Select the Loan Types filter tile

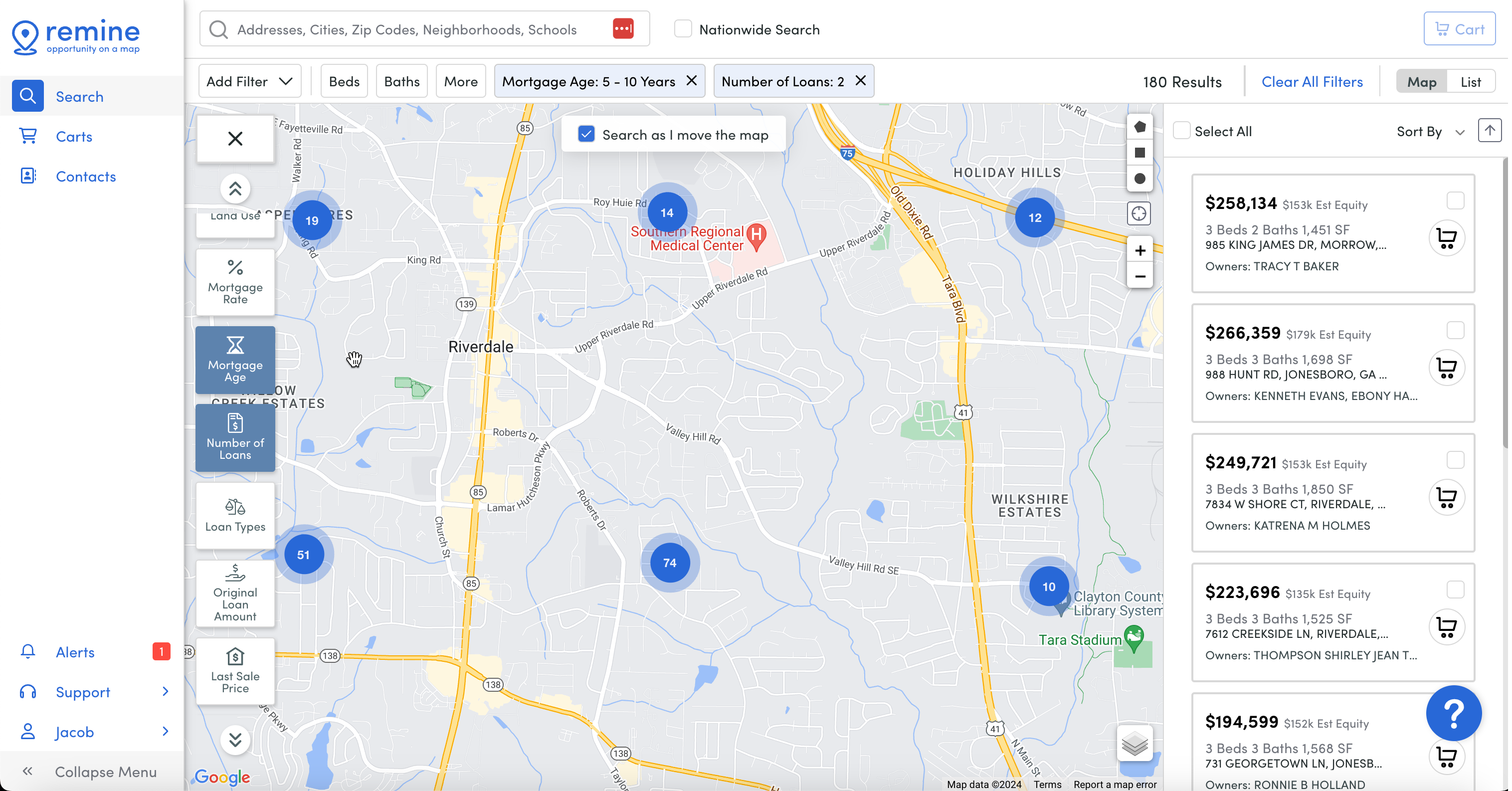pos(235,516)
